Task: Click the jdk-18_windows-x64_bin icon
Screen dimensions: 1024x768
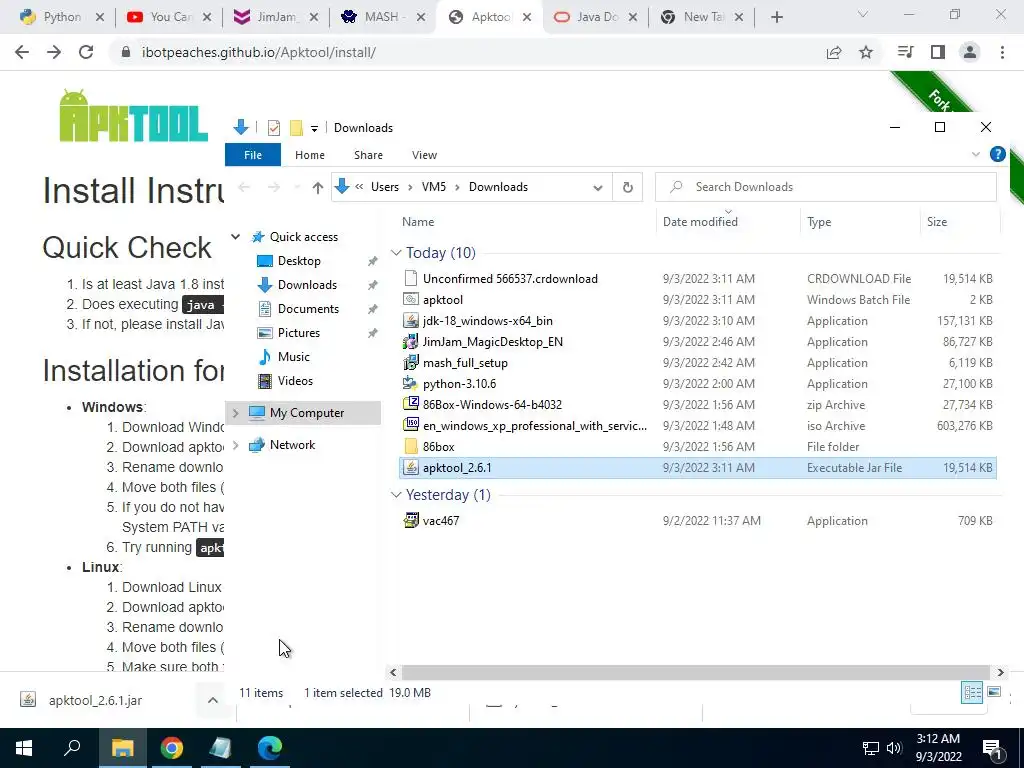Action: click(411, 321)
